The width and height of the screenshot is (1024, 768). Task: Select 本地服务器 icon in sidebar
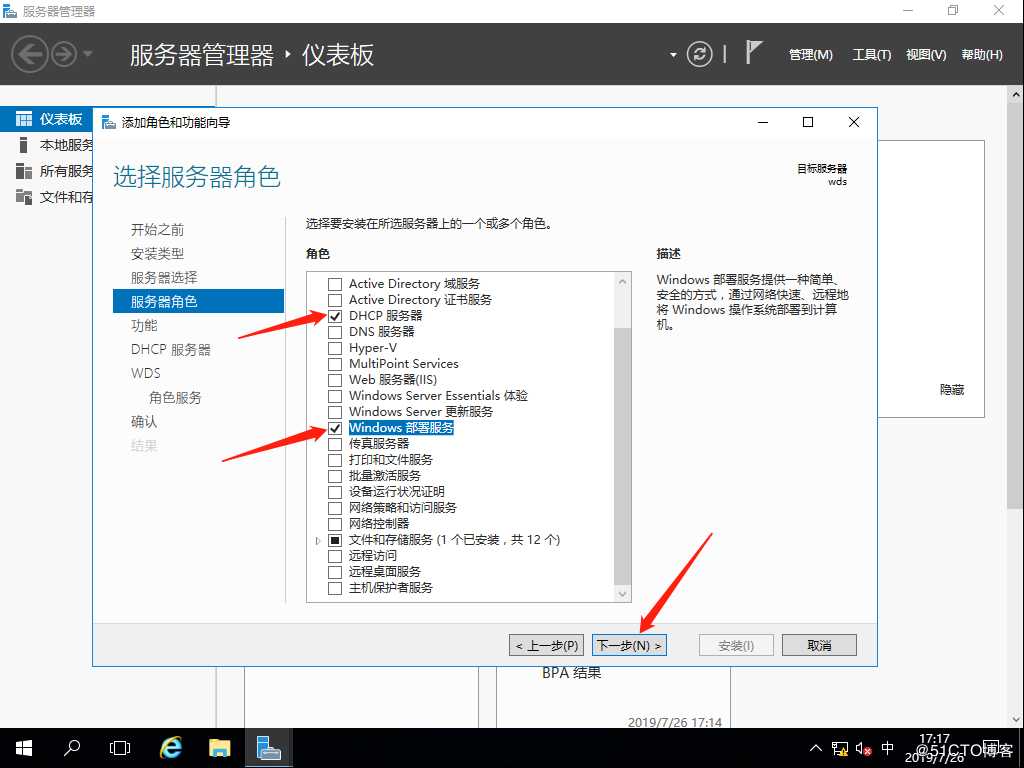point(24,144)
